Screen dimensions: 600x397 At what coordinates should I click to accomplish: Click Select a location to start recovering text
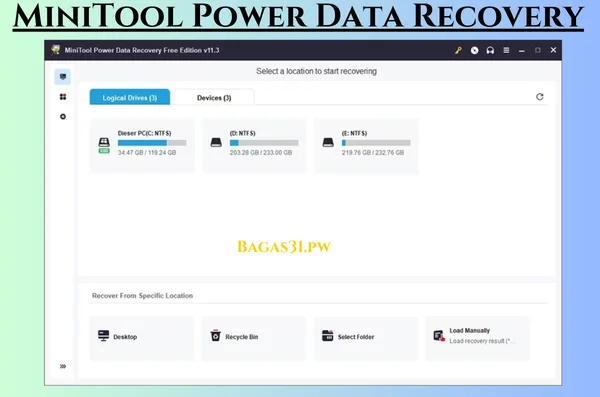tap(316, 71)
